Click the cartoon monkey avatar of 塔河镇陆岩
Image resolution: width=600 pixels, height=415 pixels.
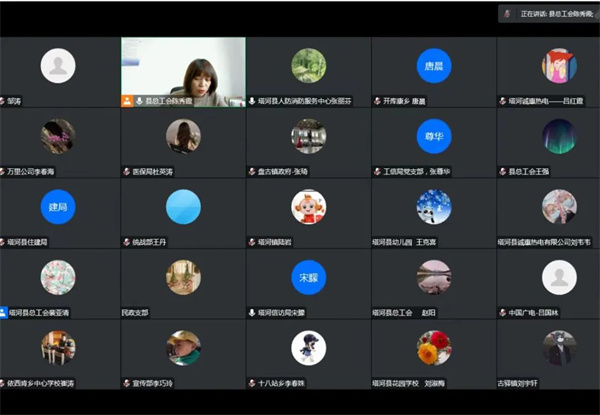click(x=308, y=207)
